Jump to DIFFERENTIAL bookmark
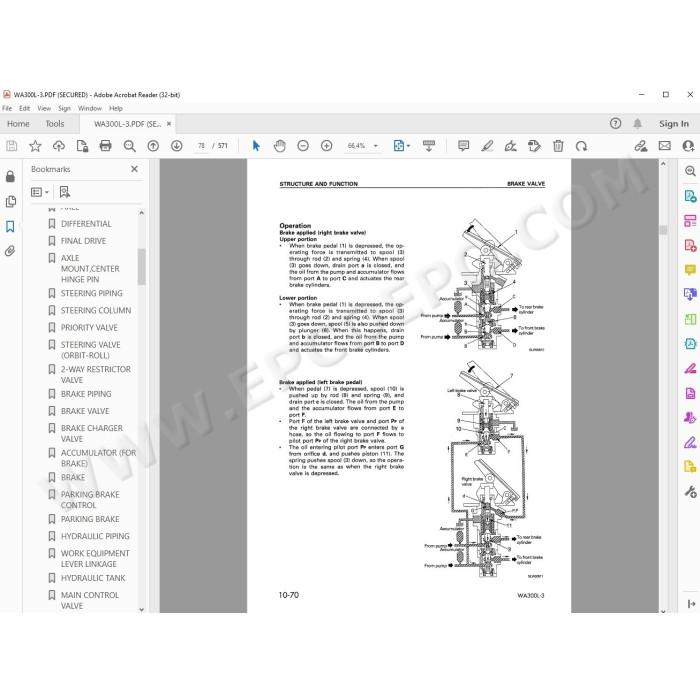 (x=86, y=224)
